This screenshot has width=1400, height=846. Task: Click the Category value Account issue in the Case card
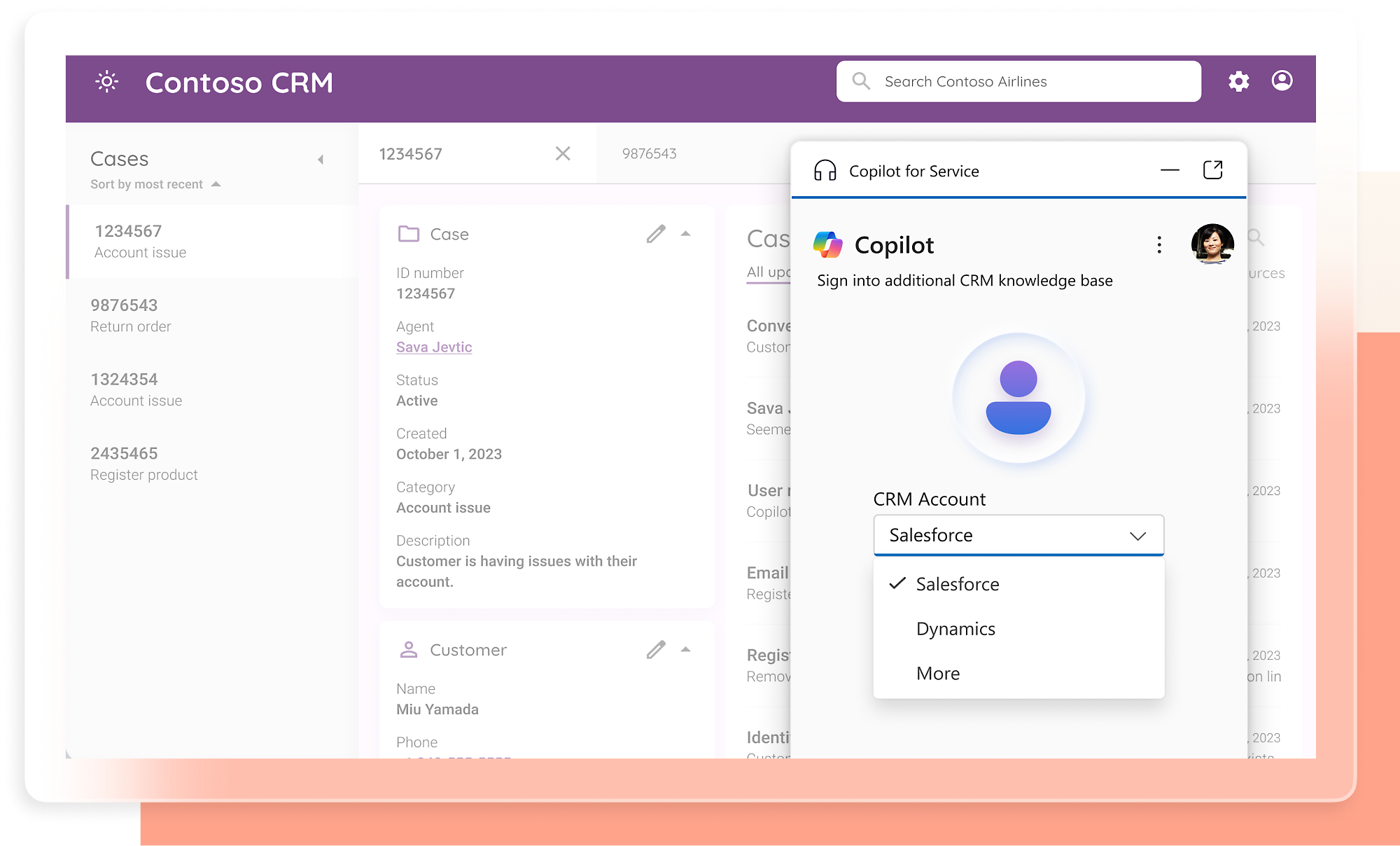[x=443, y=508]
